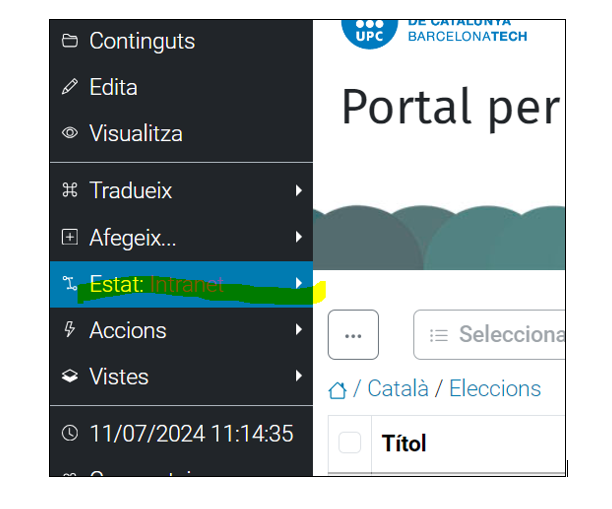This screenshot has width=612, height=509.
Task: Select the Estat: Intranet menu entry
Action: [181, 284]
